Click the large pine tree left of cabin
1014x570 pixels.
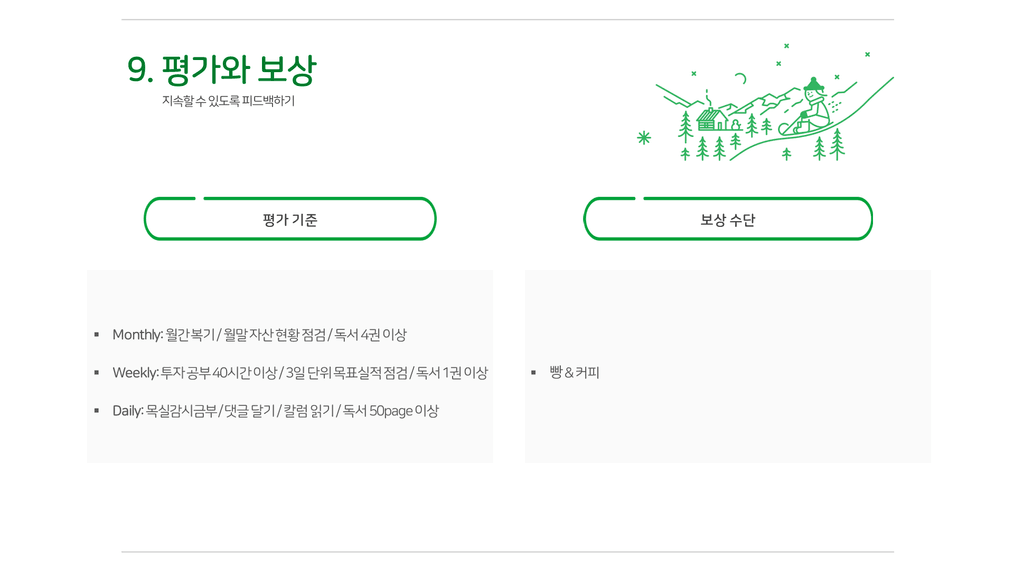685,126
